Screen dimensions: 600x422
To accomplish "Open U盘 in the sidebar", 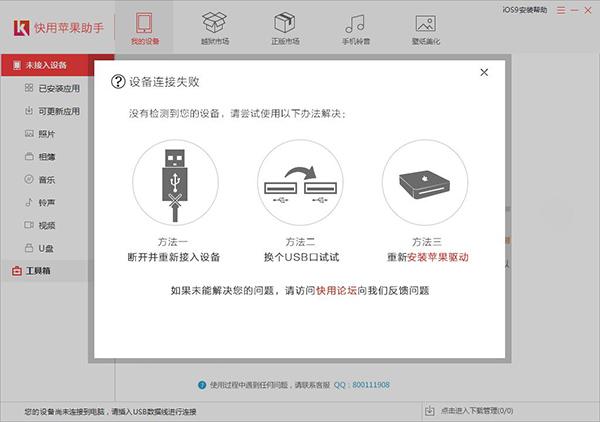I will (x=39, y=248).
